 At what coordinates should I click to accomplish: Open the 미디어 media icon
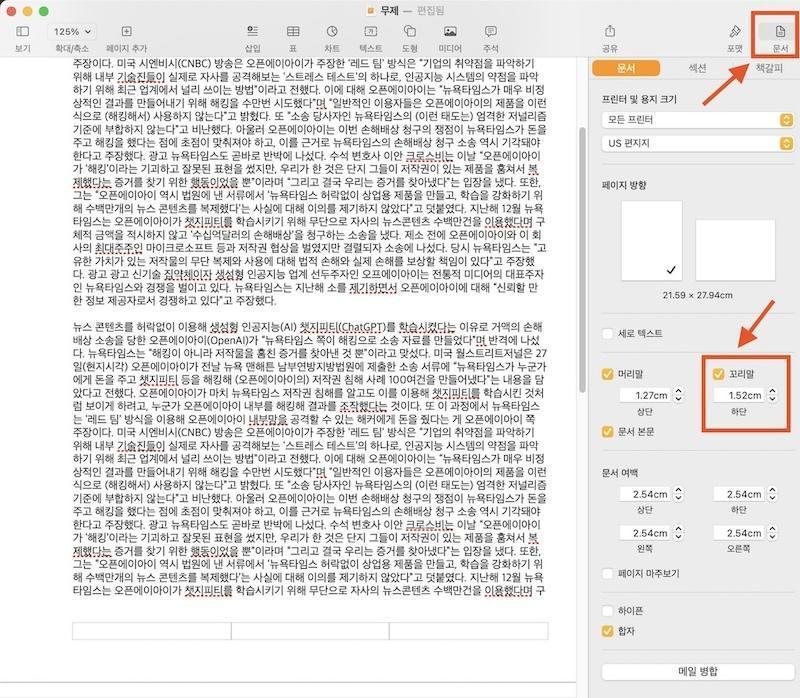(x=450, y=32)
